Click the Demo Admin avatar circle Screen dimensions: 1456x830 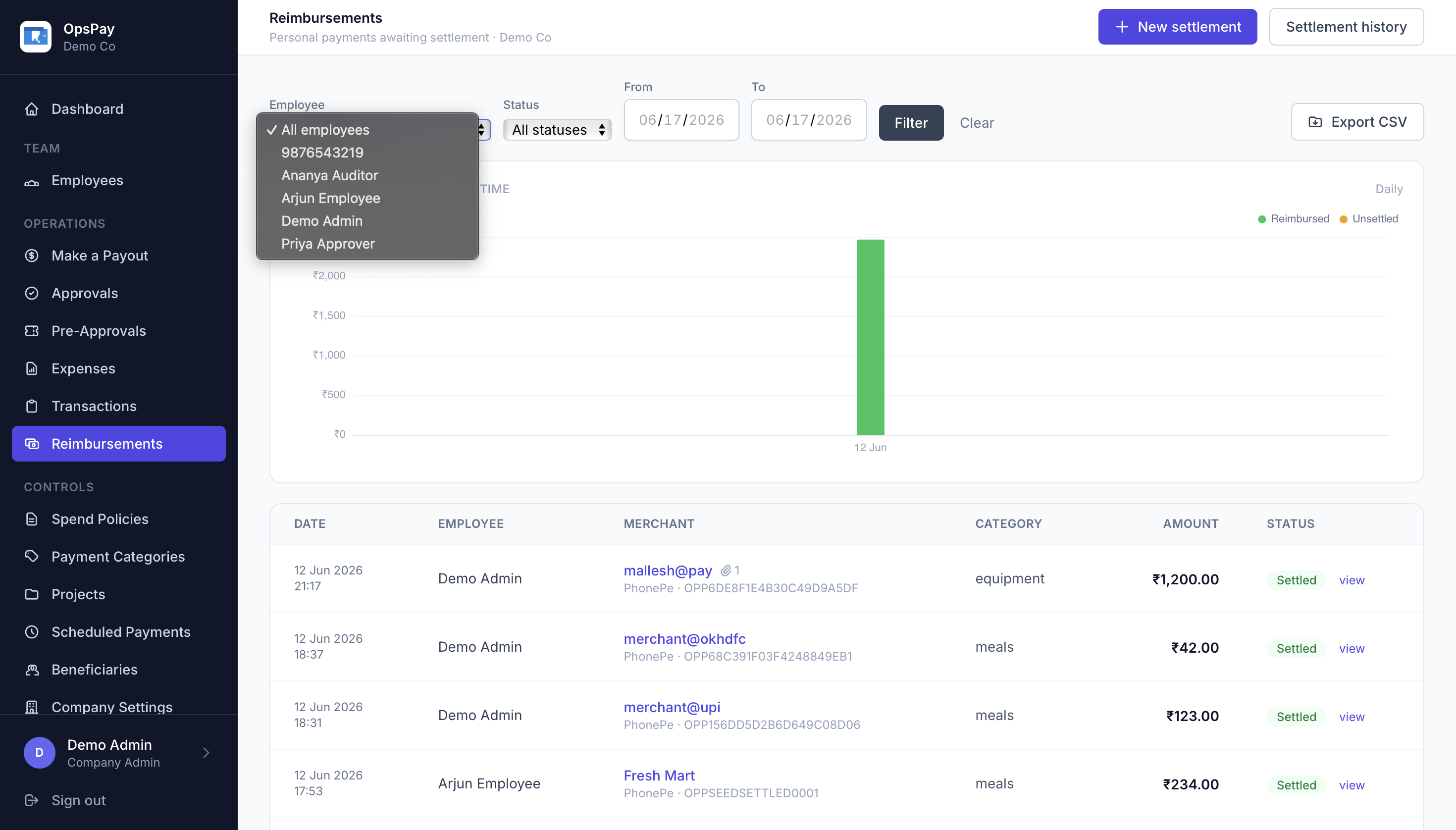(39, 752)
